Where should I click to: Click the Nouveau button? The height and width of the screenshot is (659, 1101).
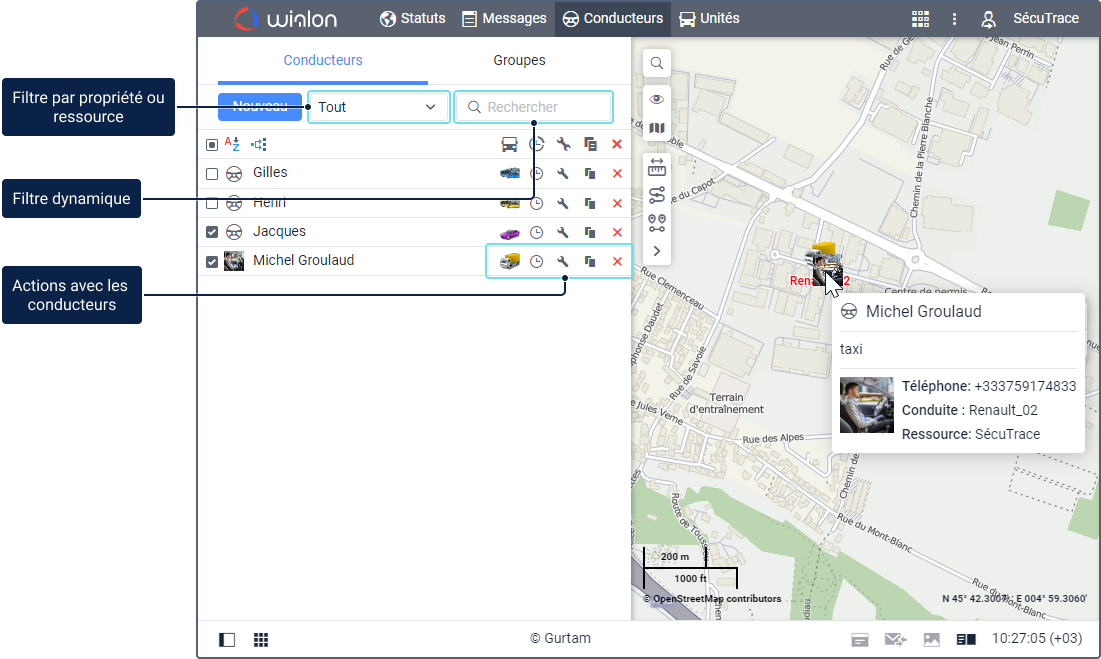coord(259,107)
